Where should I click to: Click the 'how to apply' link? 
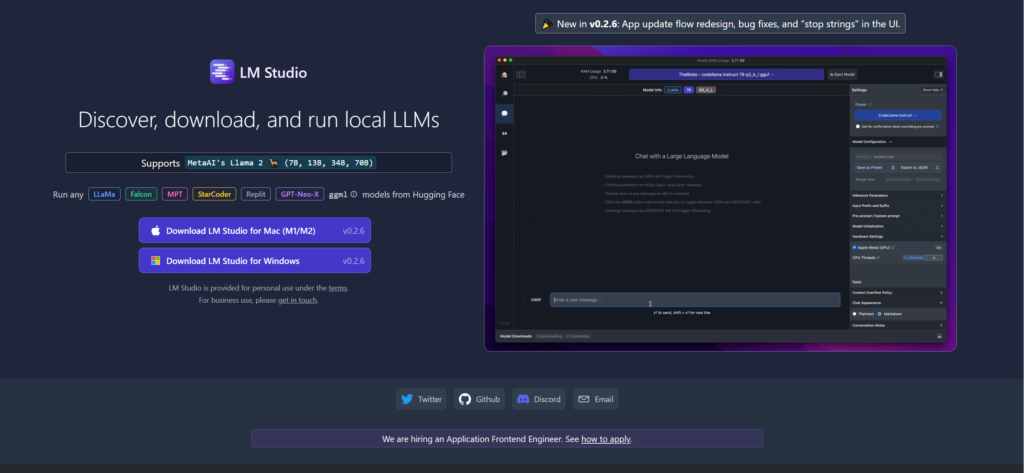pyautogui.click(x=606, y=439)
